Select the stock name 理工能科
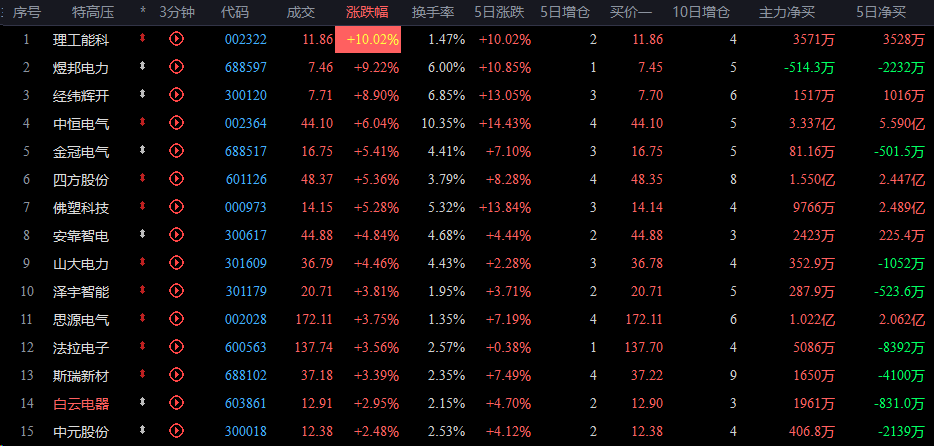The image size is (934, 446). (x=80, y=40)
